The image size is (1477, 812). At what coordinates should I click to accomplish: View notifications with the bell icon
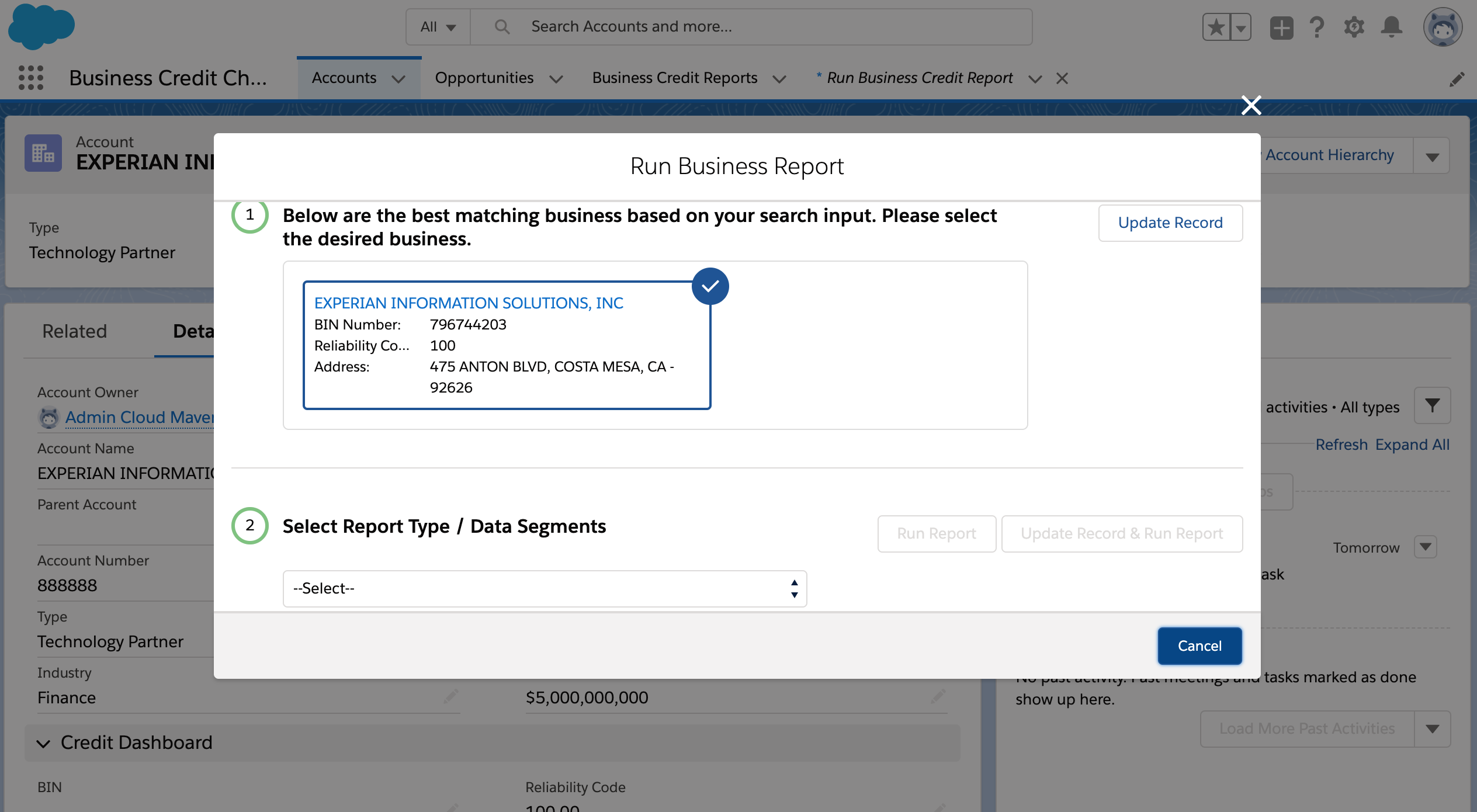click(1391, 26)
